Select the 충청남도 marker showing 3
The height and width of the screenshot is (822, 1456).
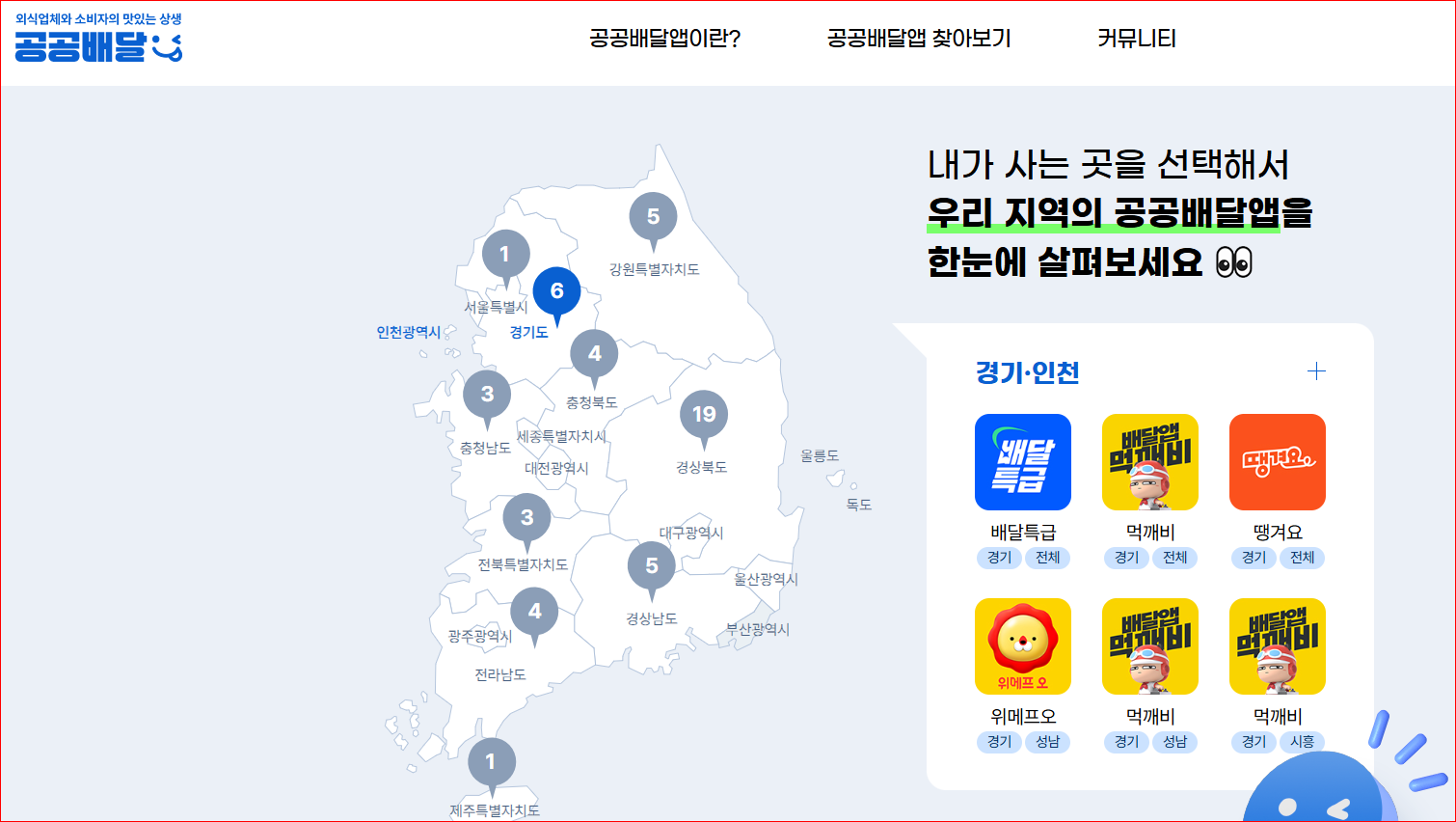pos(487,393)
